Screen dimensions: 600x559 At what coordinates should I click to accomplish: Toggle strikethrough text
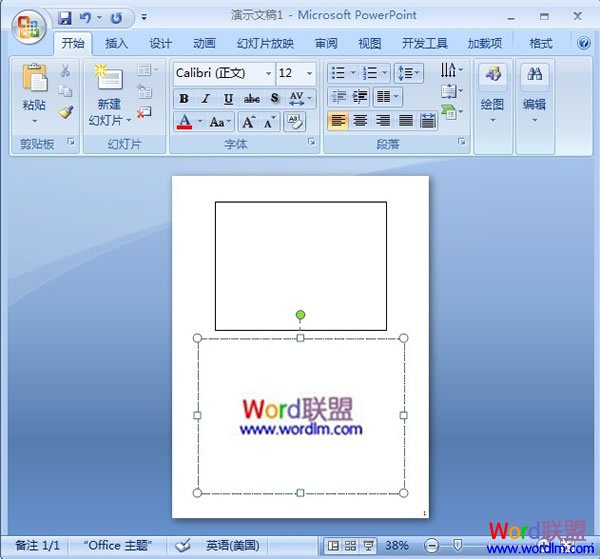coord(252,99)
